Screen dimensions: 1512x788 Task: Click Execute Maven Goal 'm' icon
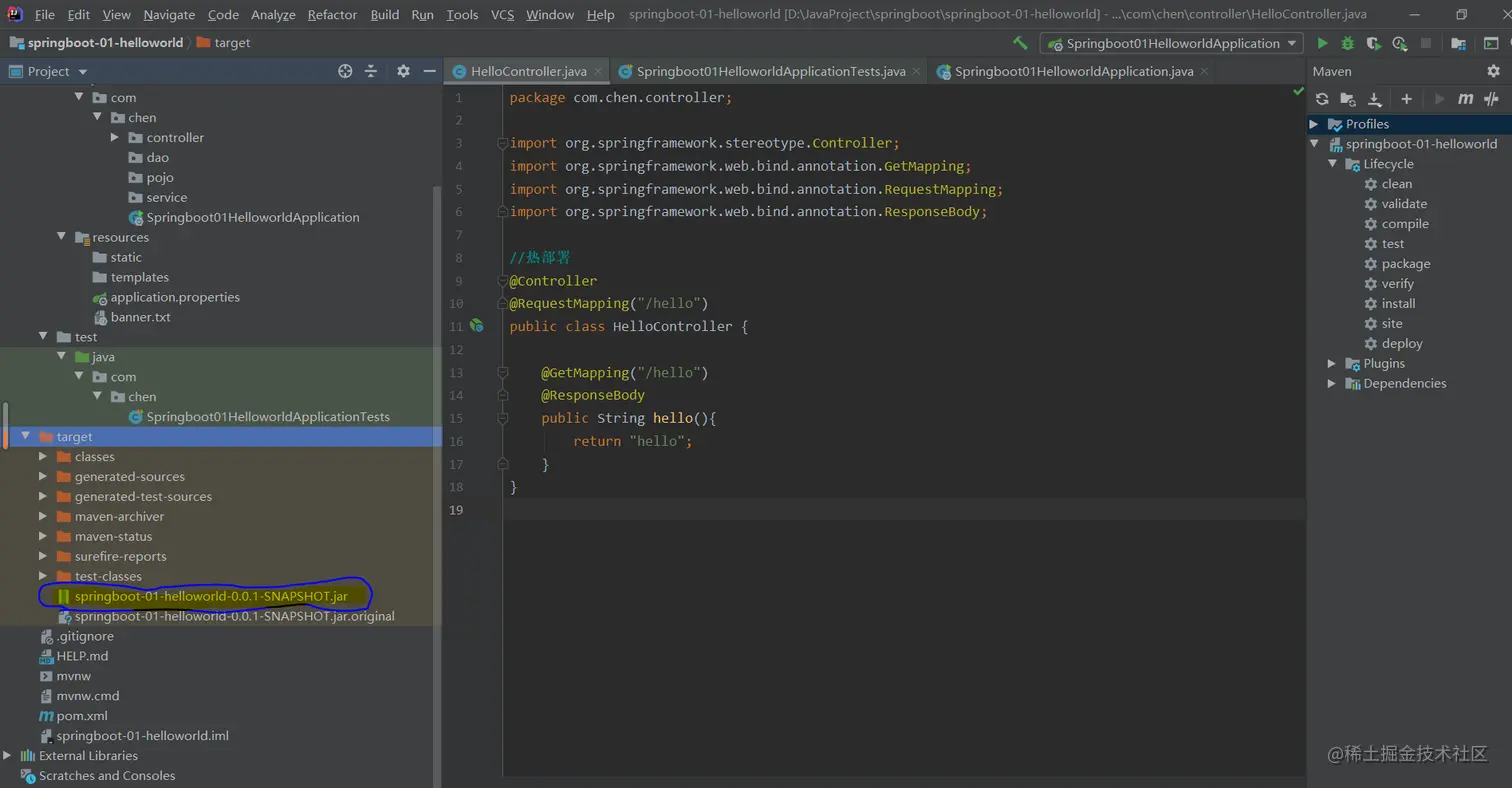click(x=1466, y=99)
